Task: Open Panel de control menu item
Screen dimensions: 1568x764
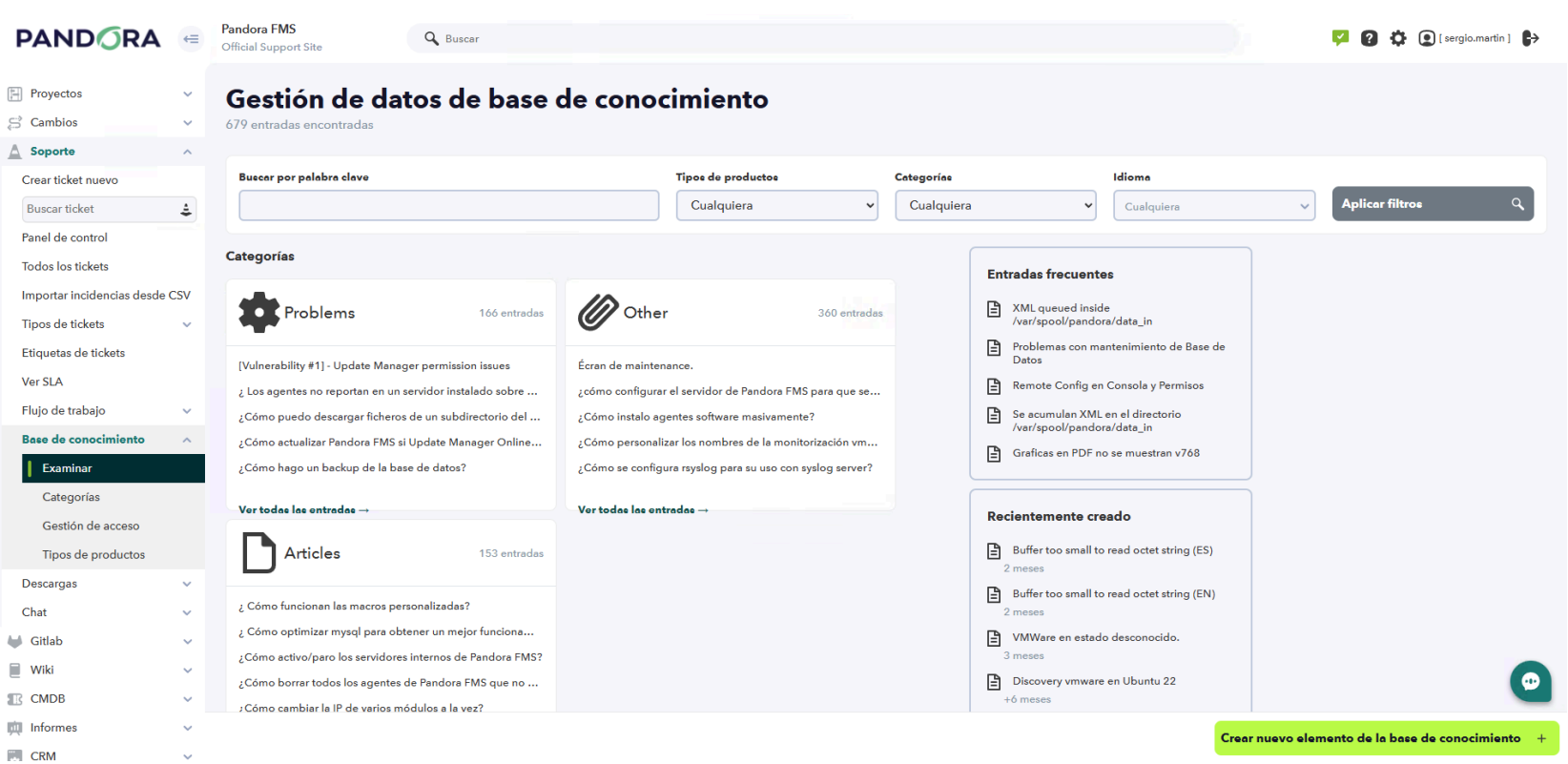Action: coord(64,237)
